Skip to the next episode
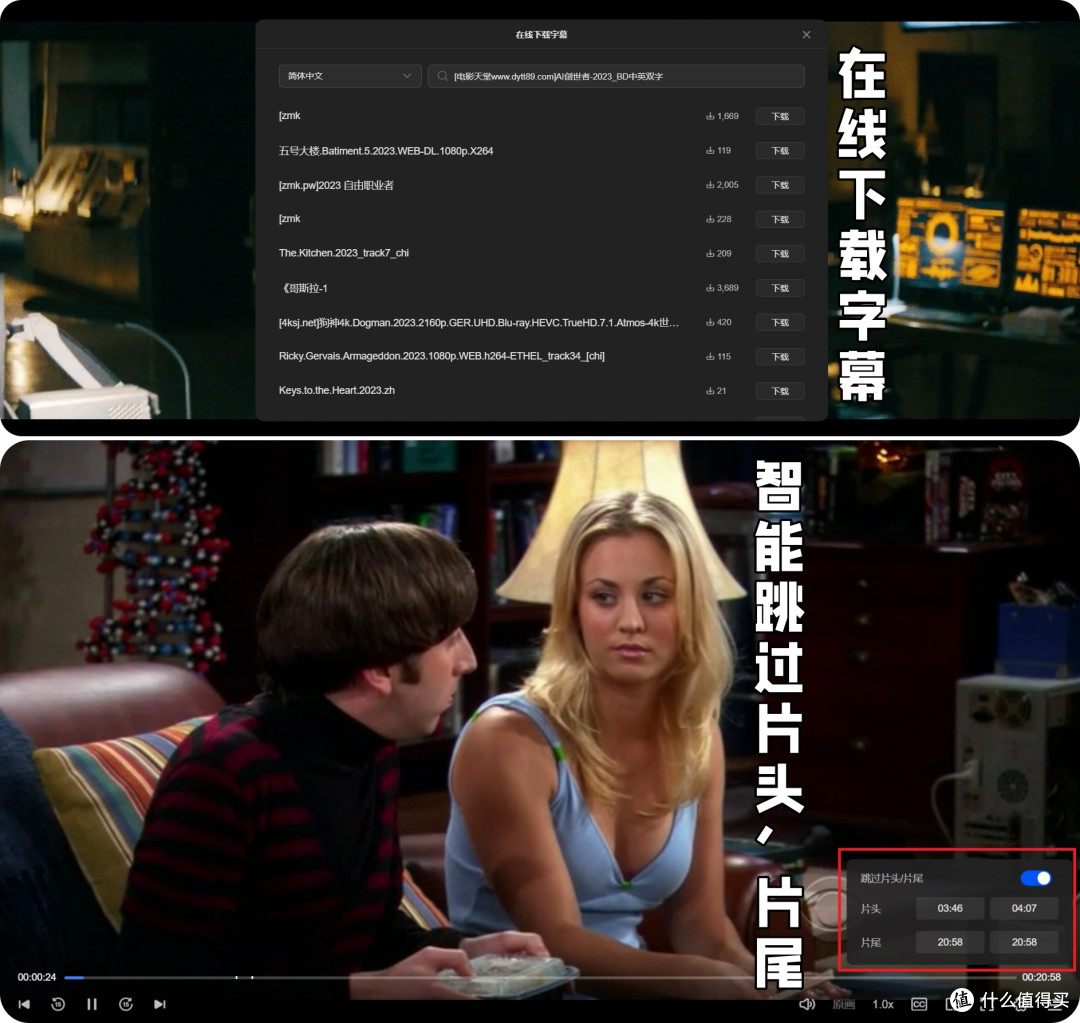 click(x=160, y=1004)
